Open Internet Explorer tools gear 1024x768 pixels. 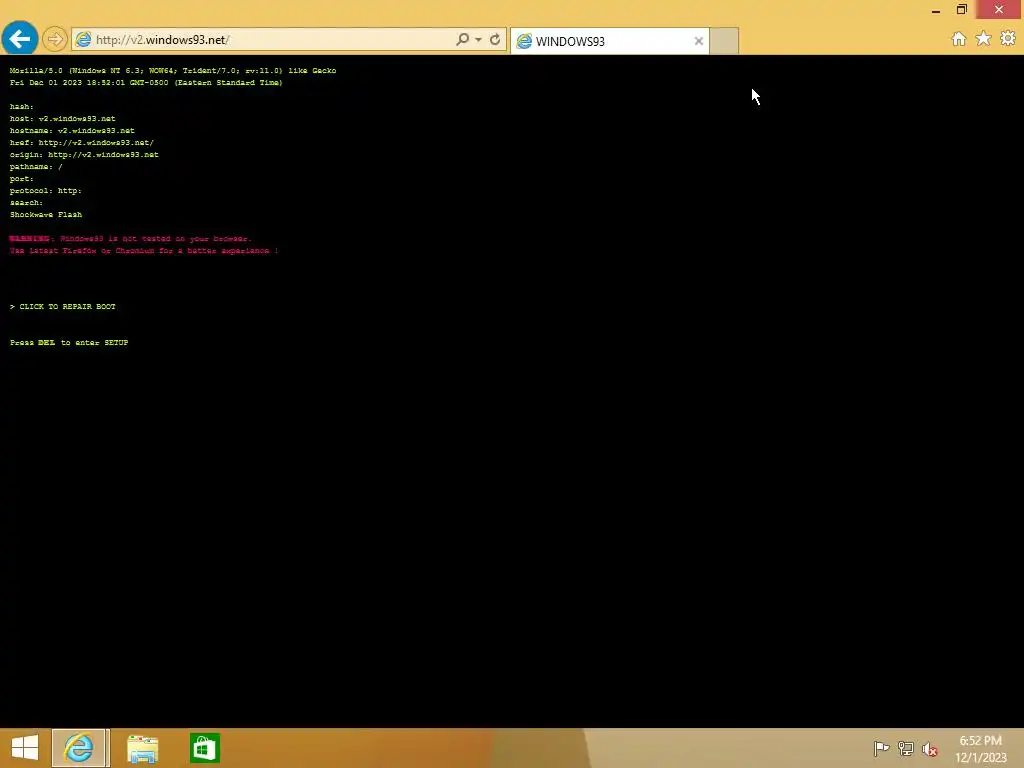click(x=1008, y=39)
